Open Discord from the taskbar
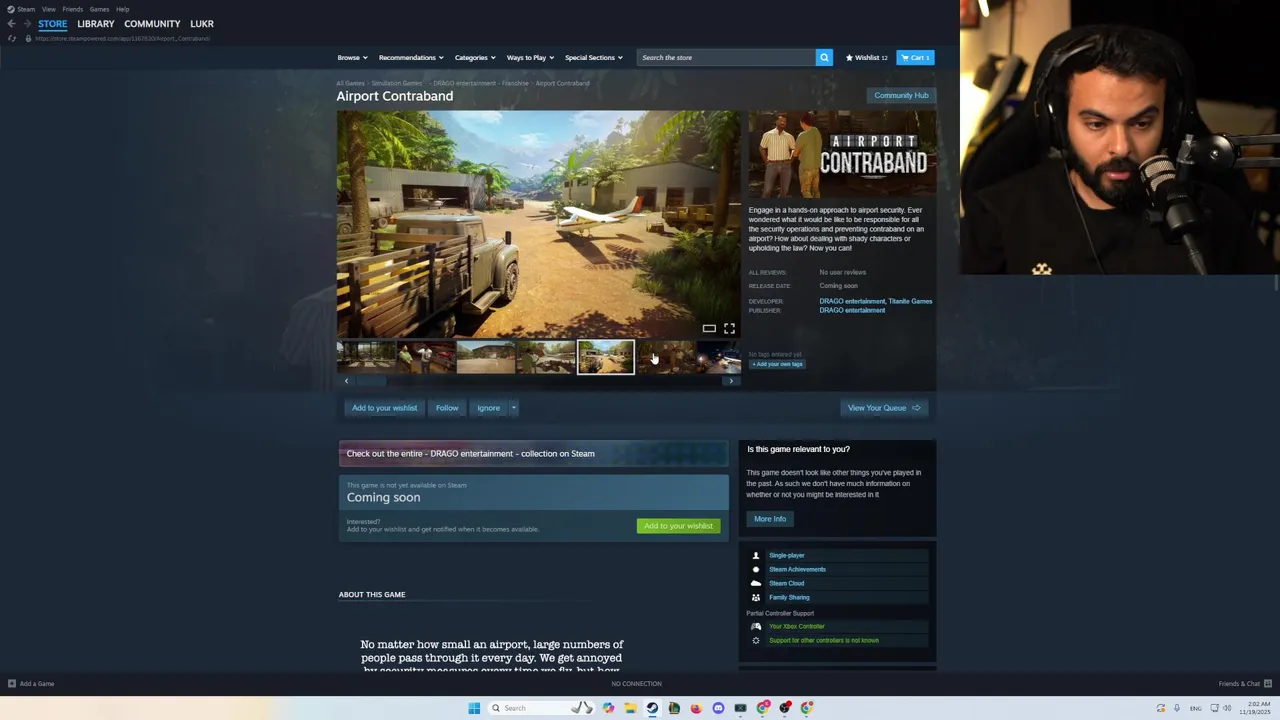 tap(718, 708)
